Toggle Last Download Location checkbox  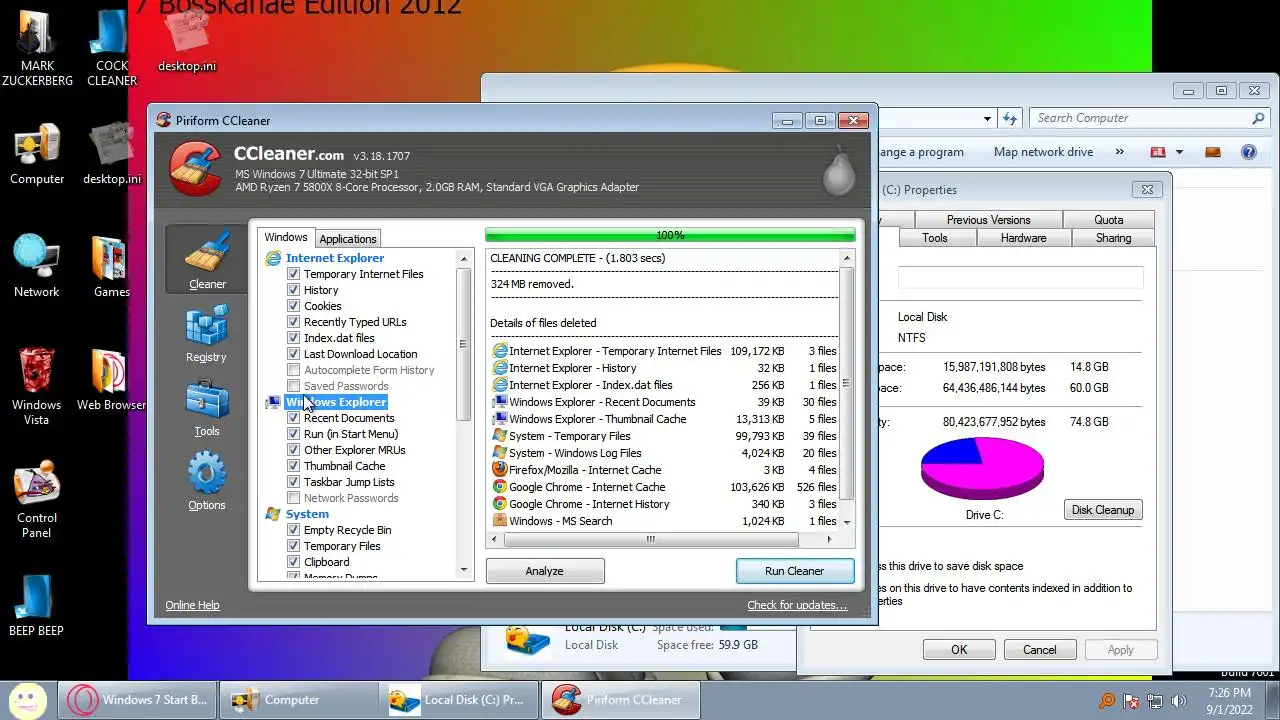(x=293, y=354)
